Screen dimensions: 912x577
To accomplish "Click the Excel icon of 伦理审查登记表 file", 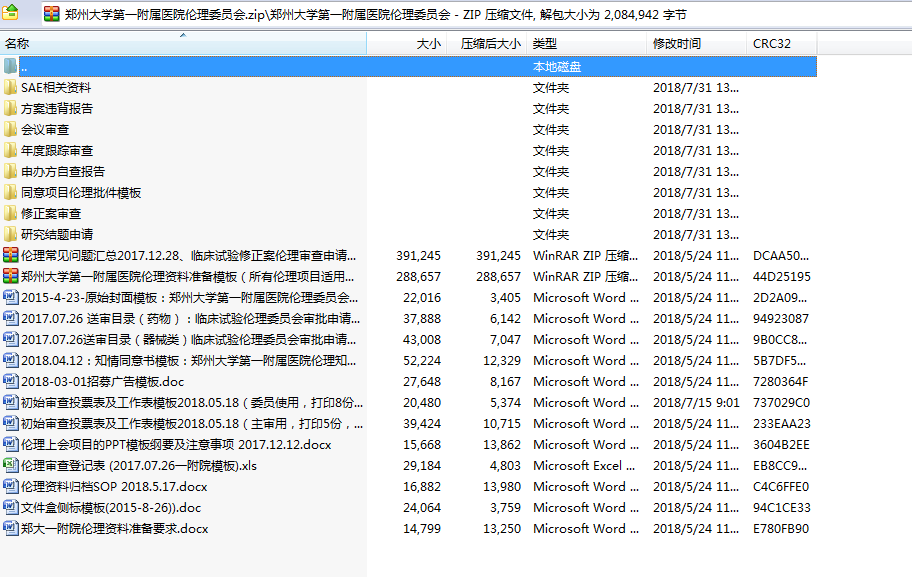I will (10, 465).
